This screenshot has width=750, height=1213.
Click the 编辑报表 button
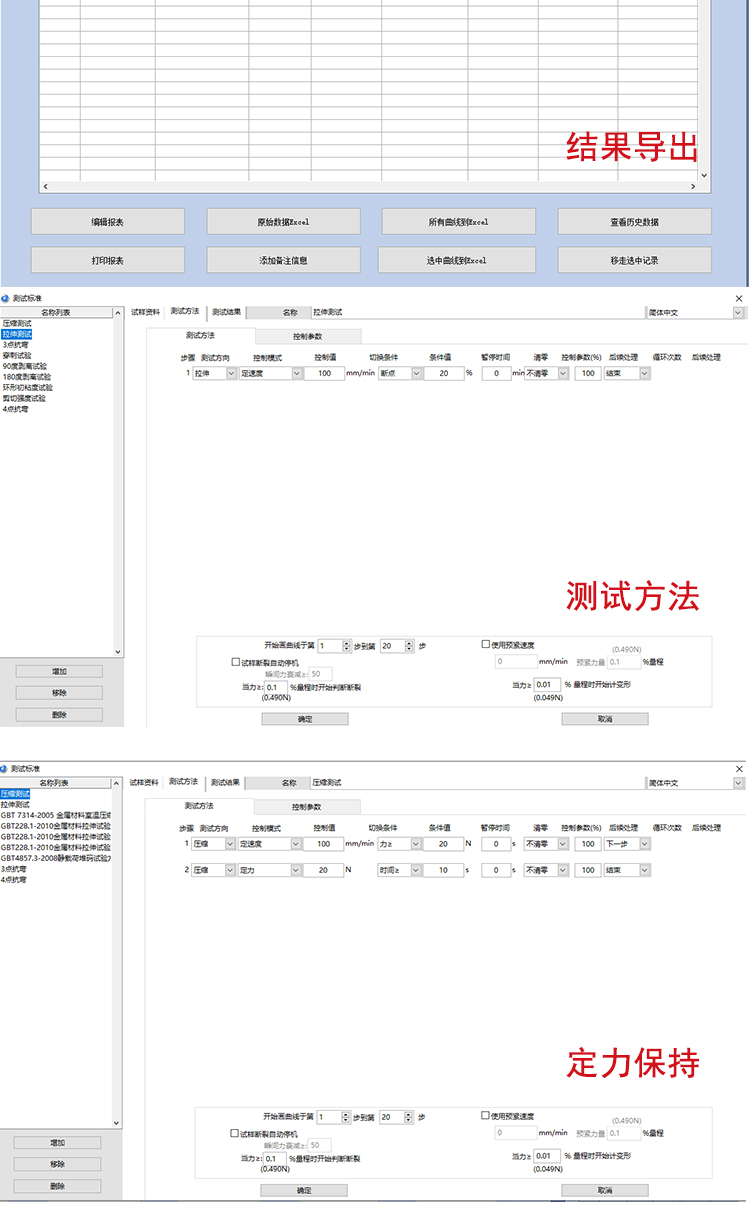click(107, 222)
